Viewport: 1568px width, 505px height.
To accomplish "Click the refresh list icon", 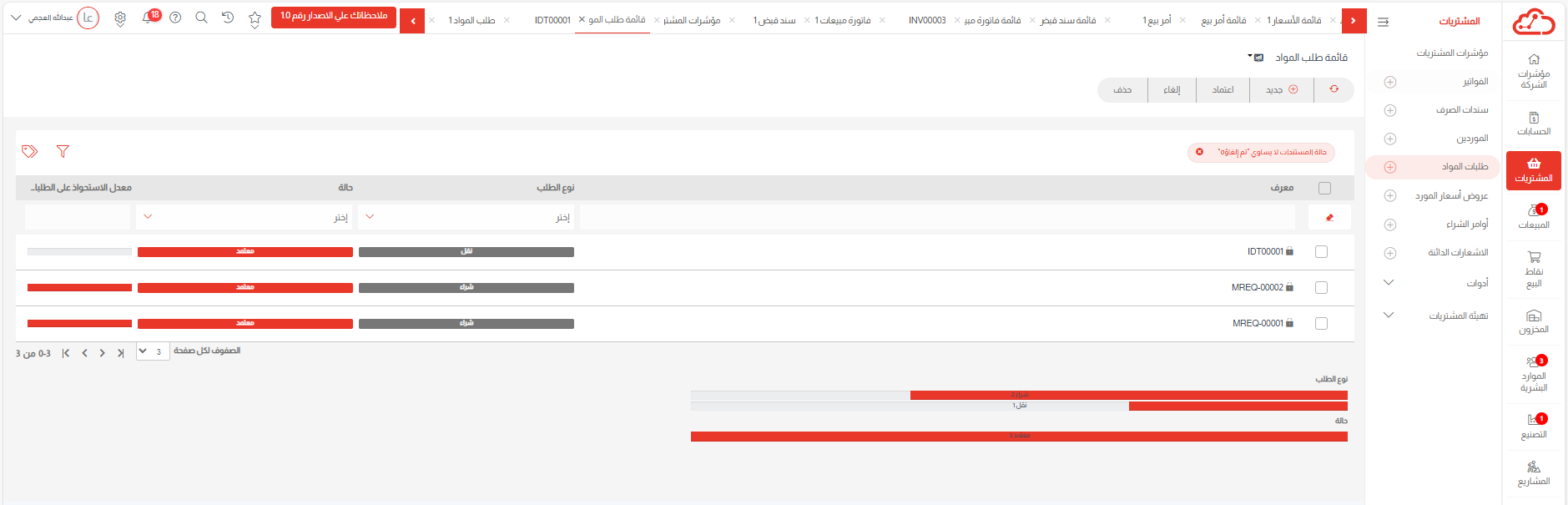I will pos(1334,89).
